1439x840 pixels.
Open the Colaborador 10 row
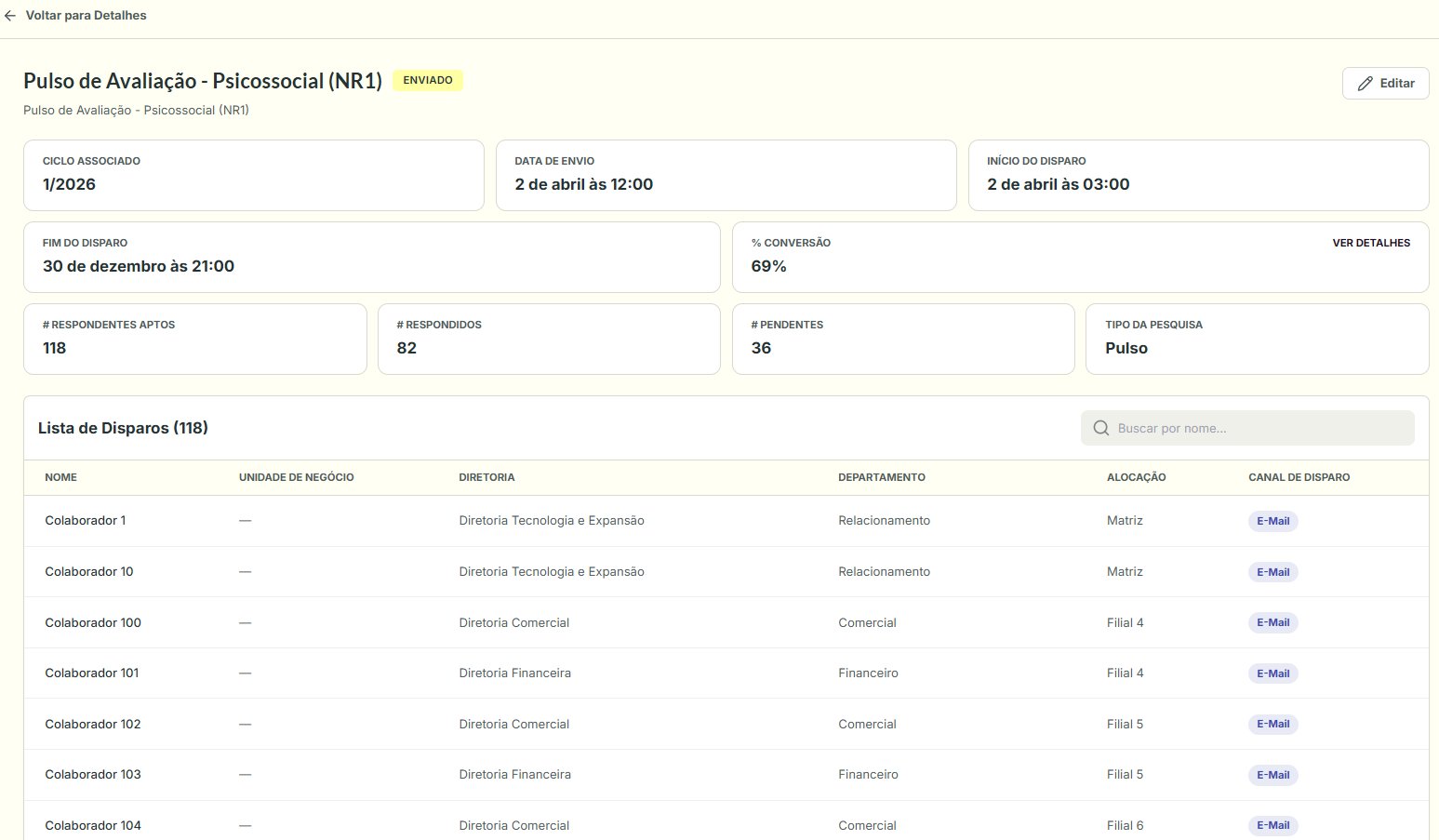pyautogui.click(x=726, y=571)
